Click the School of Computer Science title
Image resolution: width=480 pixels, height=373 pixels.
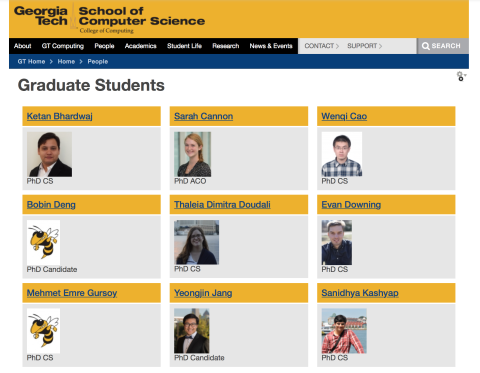(142, 16)
